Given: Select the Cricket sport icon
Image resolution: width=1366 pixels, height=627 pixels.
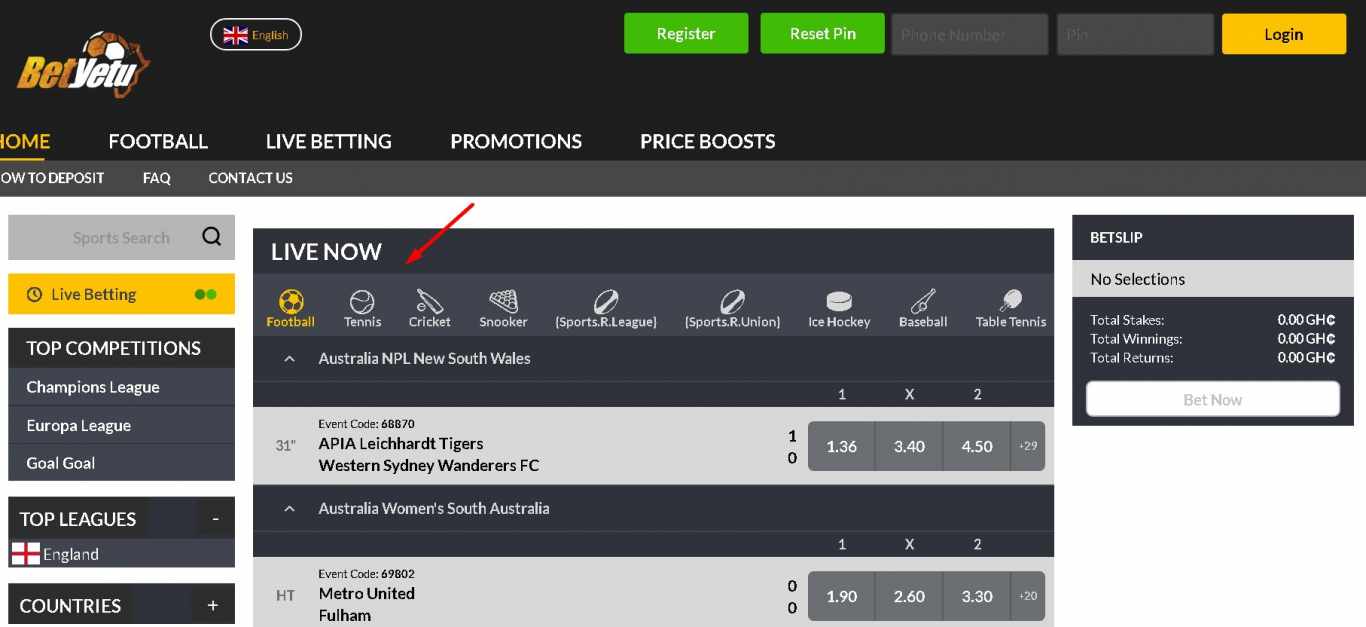Looking at the screenshot, I should coord(429,308).
